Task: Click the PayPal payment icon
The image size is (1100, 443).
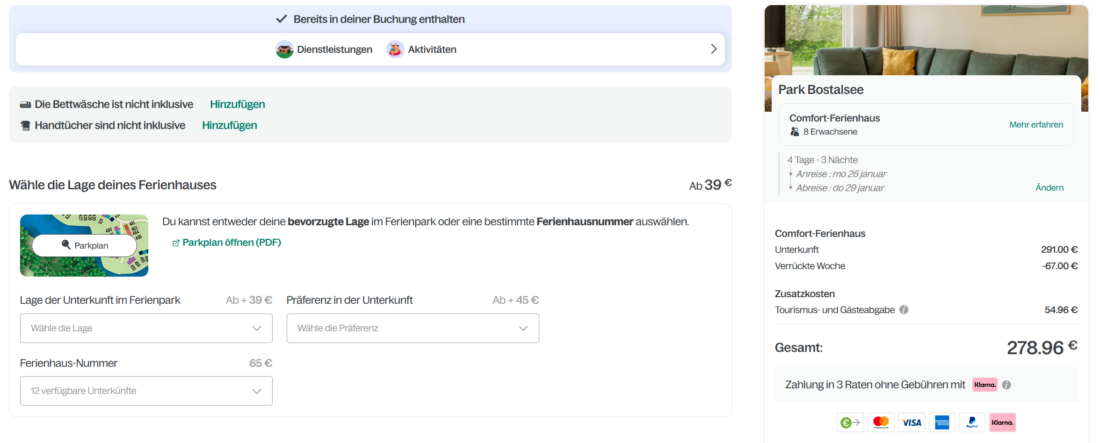Action: pyautogui.click(x=972, y=422)
